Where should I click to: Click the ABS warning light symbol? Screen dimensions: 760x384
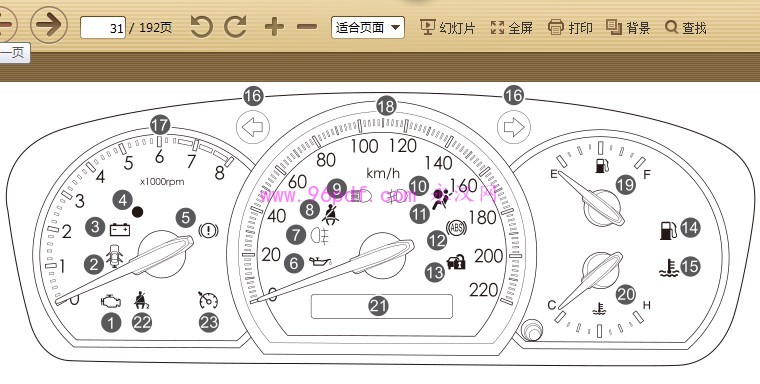(456, 227)
